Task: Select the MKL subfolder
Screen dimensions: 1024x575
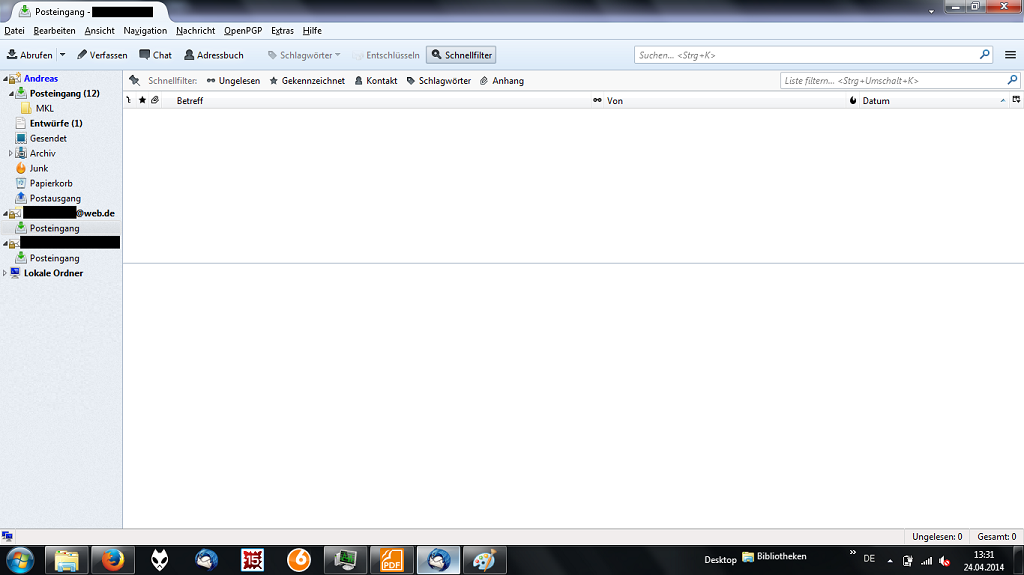Action: pyautogui.click(x=44, y=108)
